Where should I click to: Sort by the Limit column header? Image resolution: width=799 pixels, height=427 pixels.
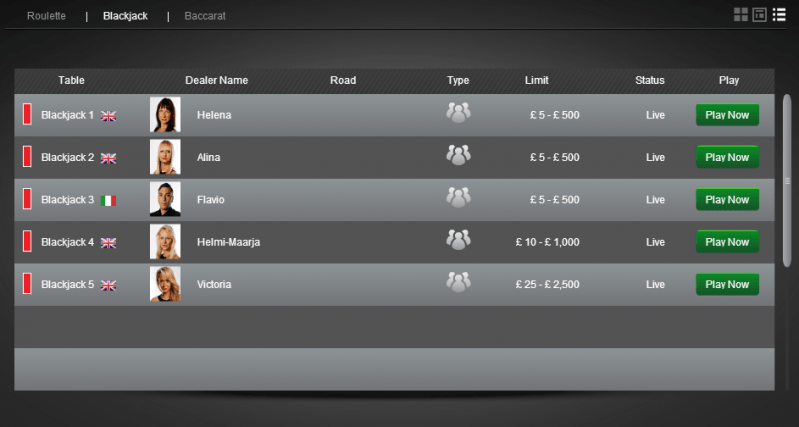tap(537, 80)
